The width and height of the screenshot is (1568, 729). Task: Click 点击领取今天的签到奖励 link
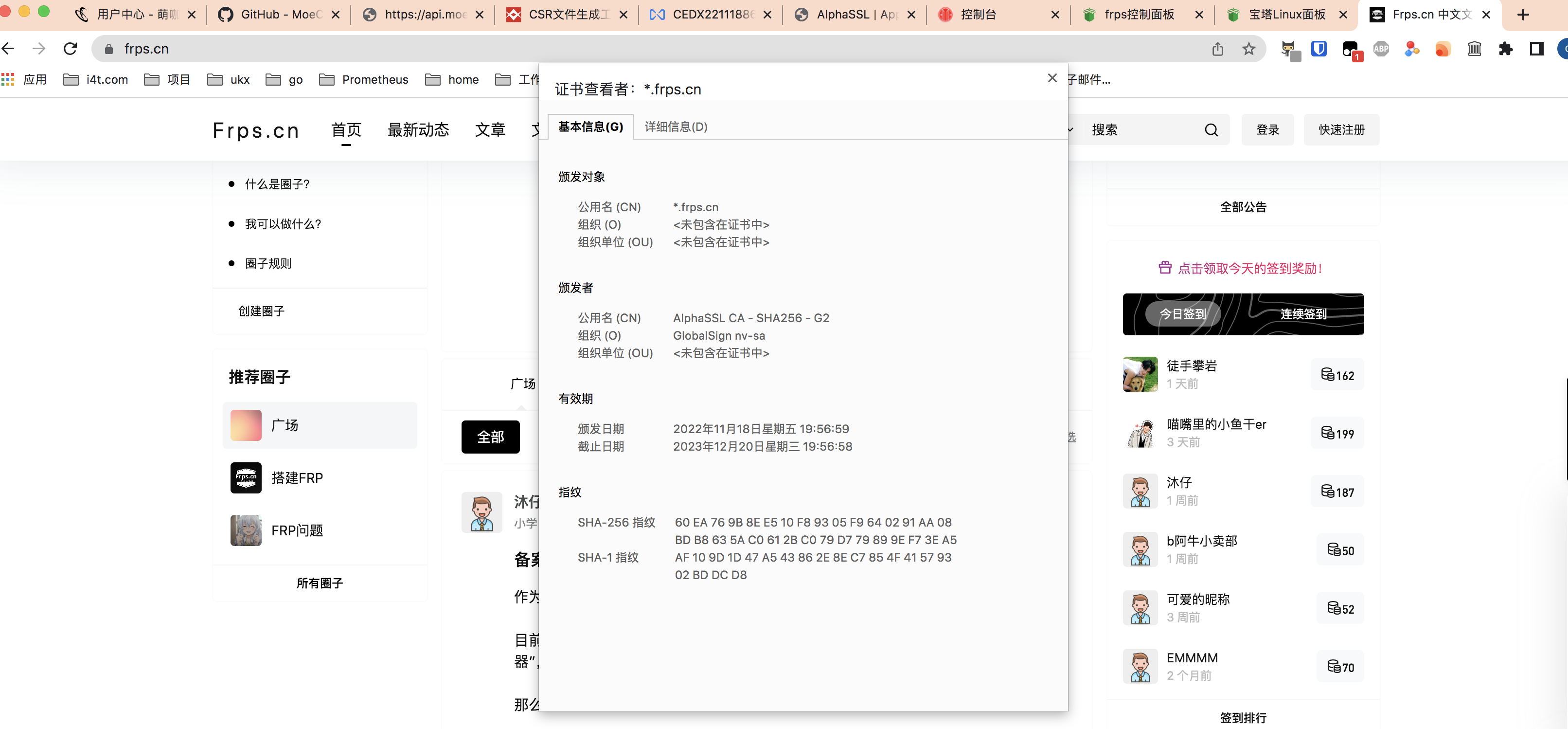1249,268
